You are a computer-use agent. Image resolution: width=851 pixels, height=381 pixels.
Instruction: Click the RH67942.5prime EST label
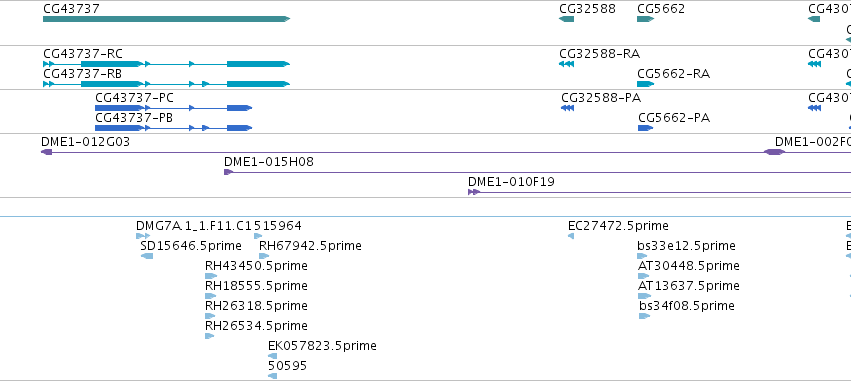tap(310, 246)
